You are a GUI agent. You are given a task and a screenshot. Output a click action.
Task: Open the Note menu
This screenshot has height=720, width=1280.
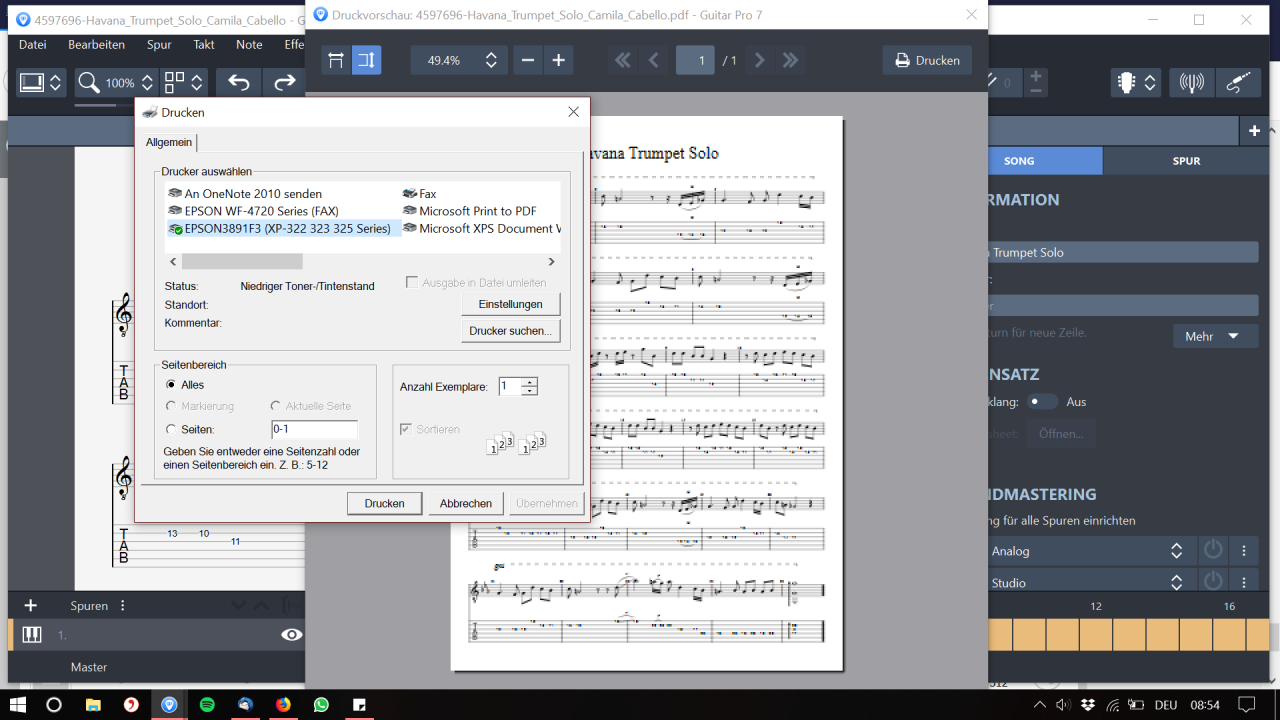point(249,44)
